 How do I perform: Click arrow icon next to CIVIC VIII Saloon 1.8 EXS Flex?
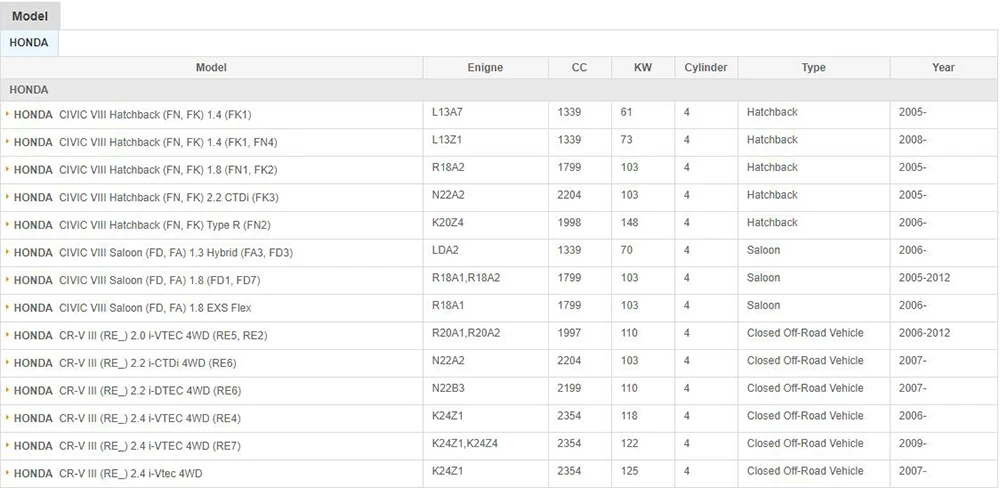pyautogui.click(x=8, y=307)
